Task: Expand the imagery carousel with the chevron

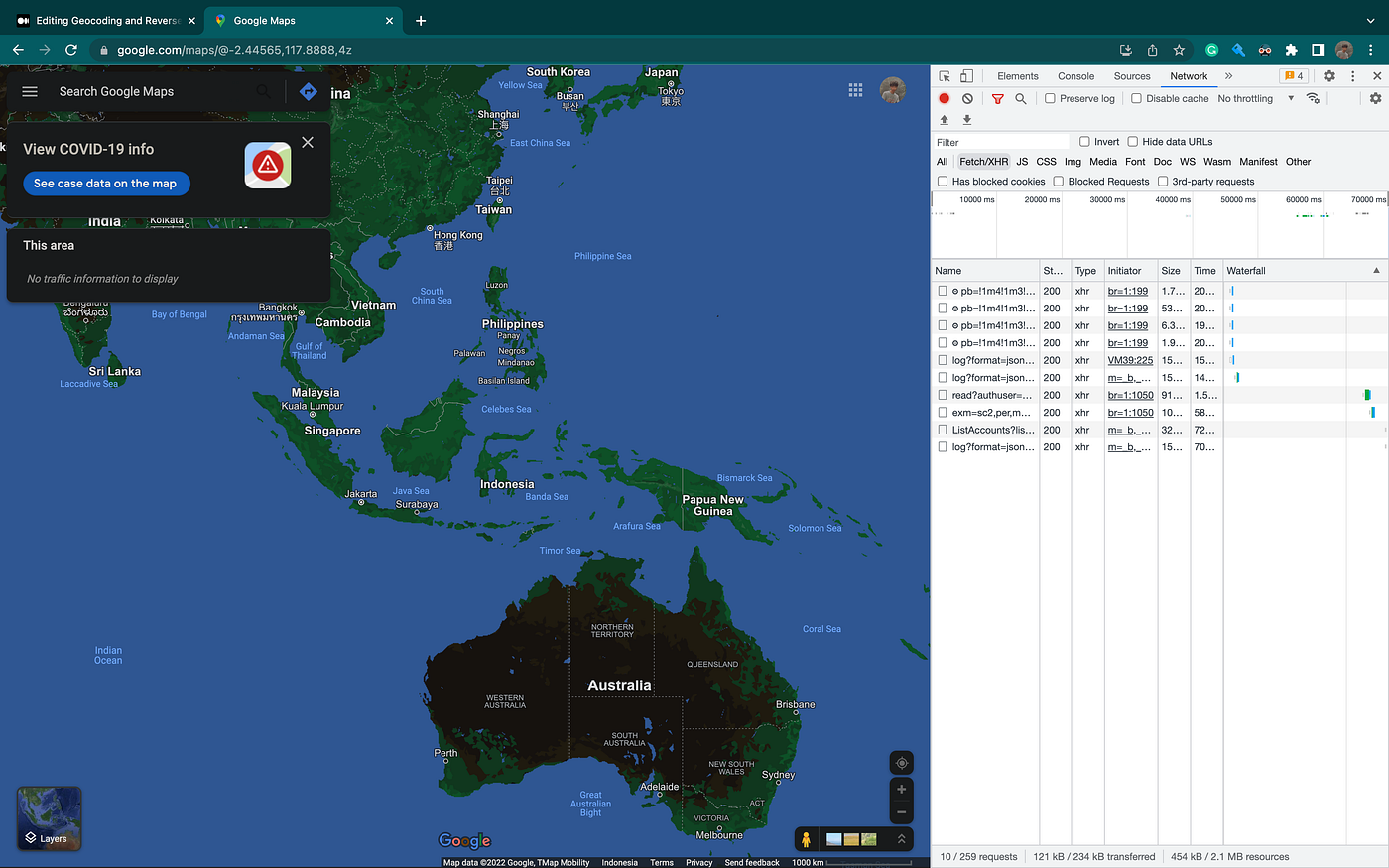Action: pyautogui.click(x=901, y=838)
